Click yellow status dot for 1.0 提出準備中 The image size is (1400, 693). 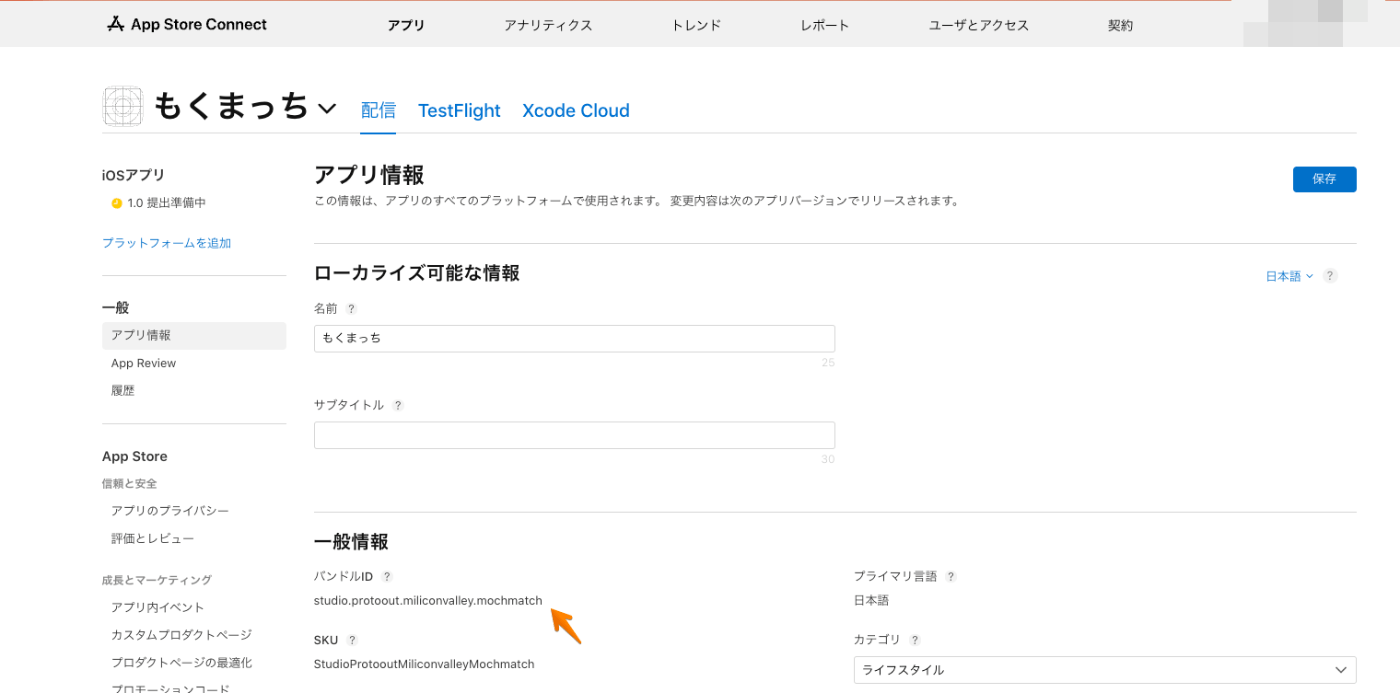pos(116,203)
